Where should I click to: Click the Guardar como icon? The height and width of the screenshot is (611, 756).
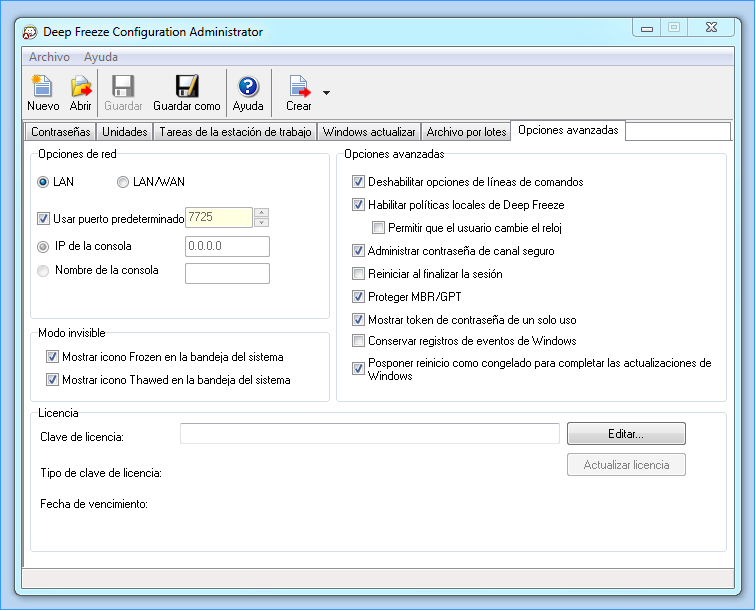point(187,86)
